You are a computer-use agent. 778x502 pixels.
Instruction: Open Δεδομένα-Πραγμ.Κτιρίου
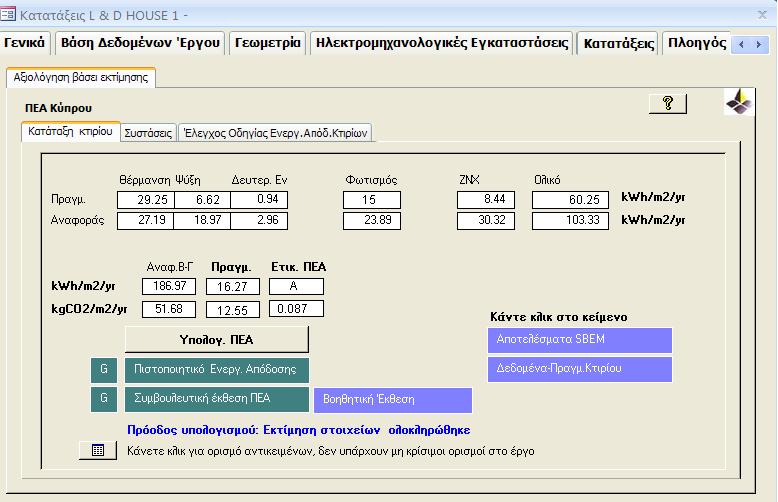pyautogui.click(x=580, y=370)
